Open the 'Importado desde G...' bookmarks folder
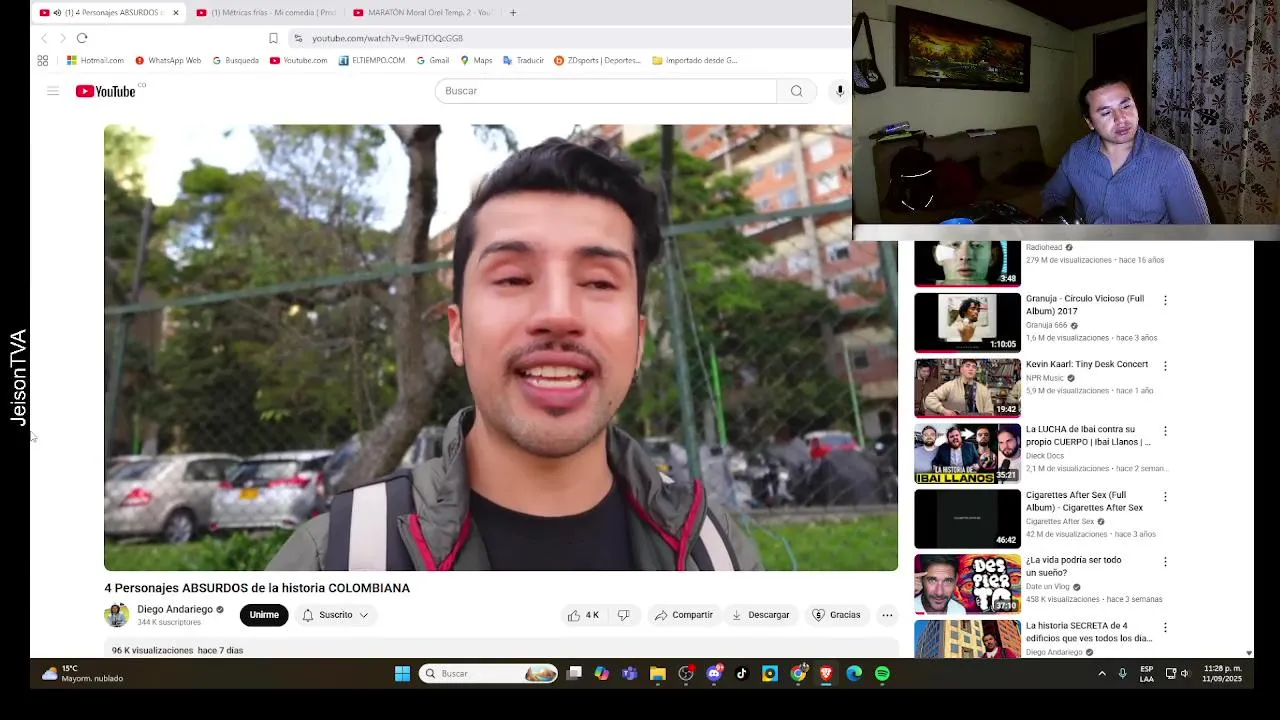Screen dimensions: 1280x720 pos(695,60)
